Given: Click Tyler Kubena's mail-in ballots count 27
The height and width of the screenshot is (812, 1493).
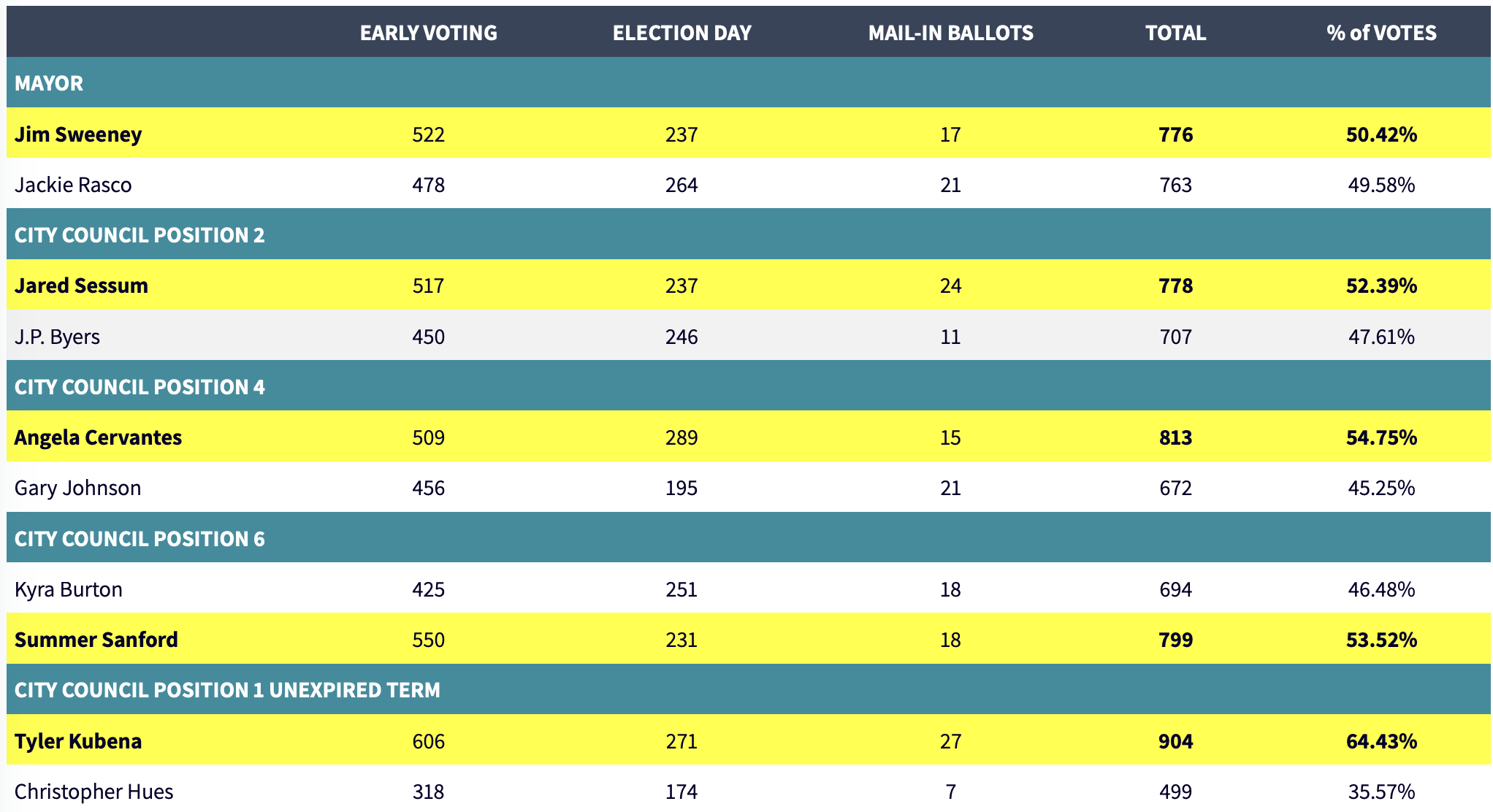Looking at the screenshot, I should point(950,741).
